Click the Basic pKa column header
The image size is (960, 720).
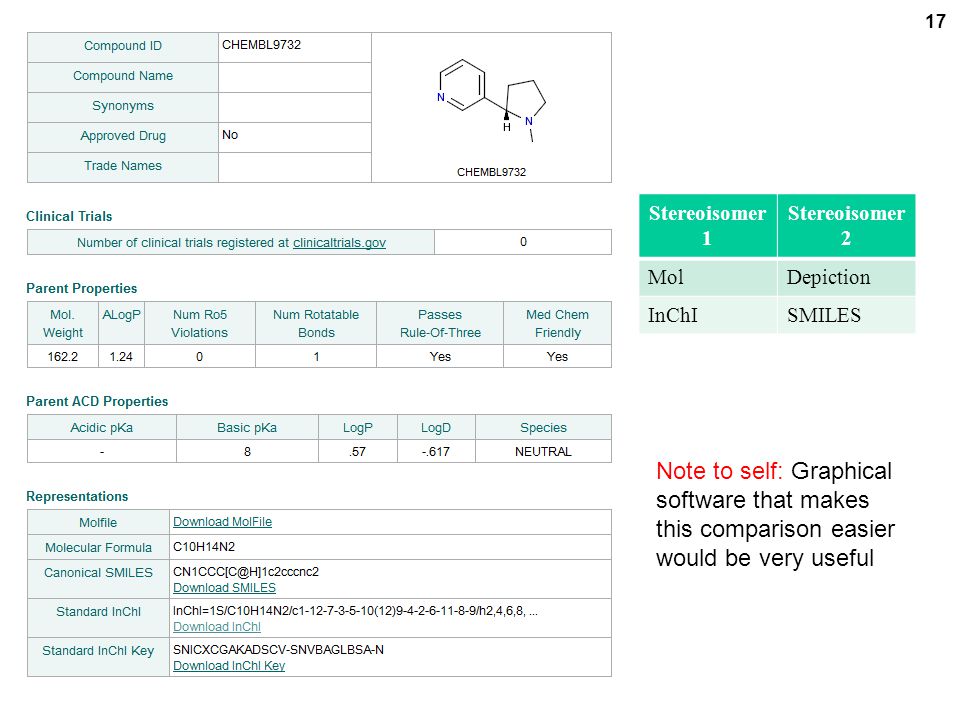[247, 427]
